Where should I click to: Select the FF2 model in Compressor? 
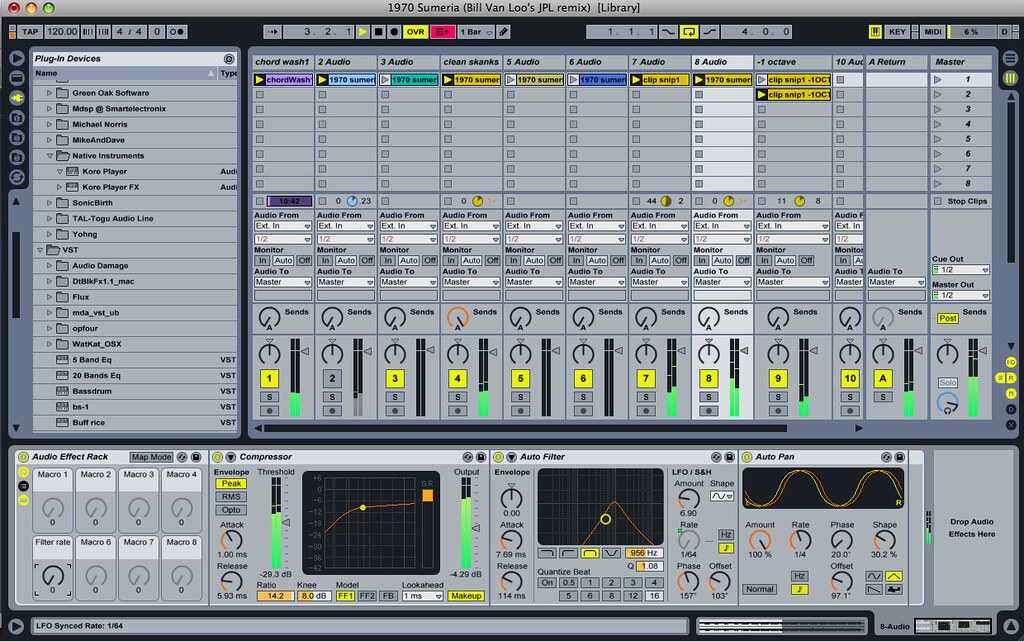[367, 596]
